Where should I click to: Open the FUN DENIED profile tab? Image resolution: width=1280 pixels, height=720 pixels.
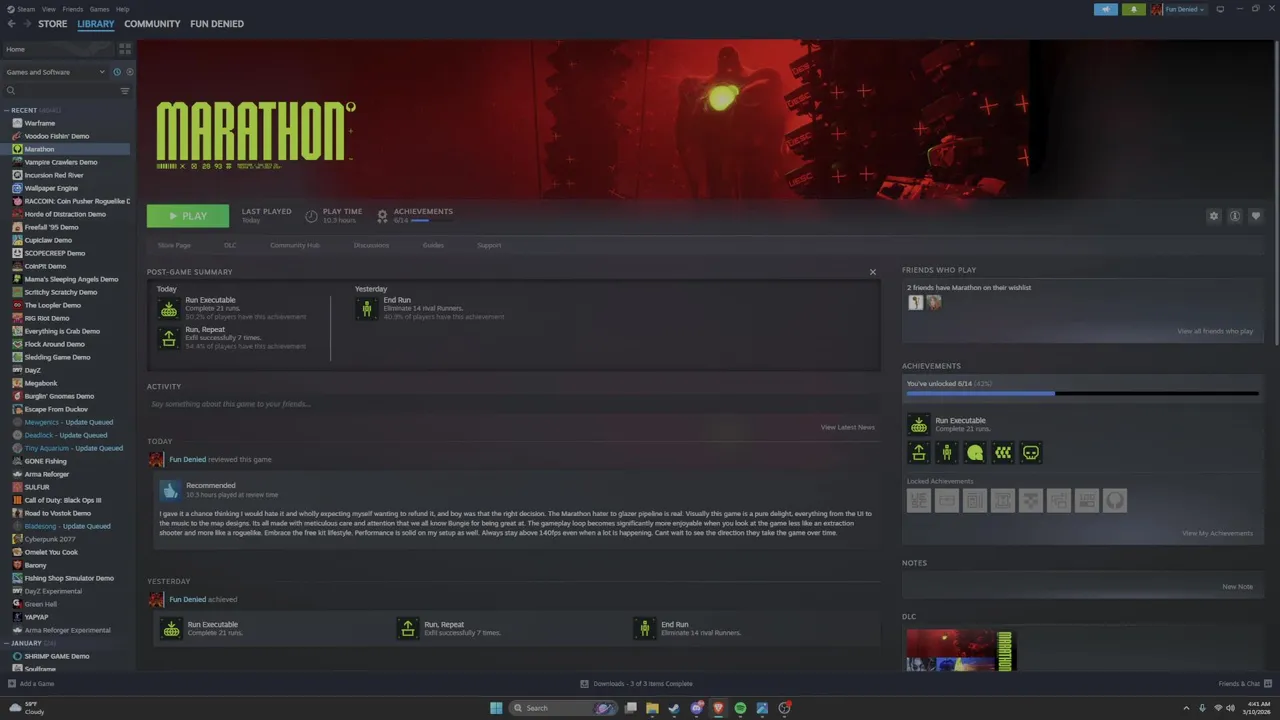point(217,24)
